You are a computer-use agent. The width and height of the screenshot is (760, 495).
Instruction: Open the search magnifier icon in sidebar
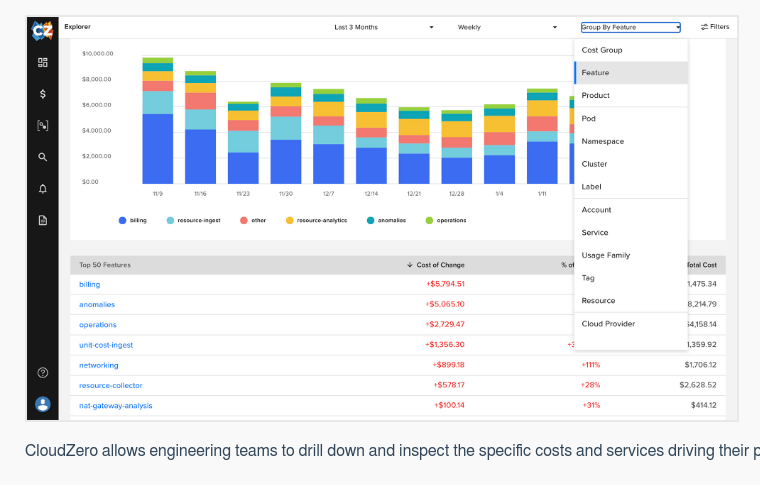43,157
